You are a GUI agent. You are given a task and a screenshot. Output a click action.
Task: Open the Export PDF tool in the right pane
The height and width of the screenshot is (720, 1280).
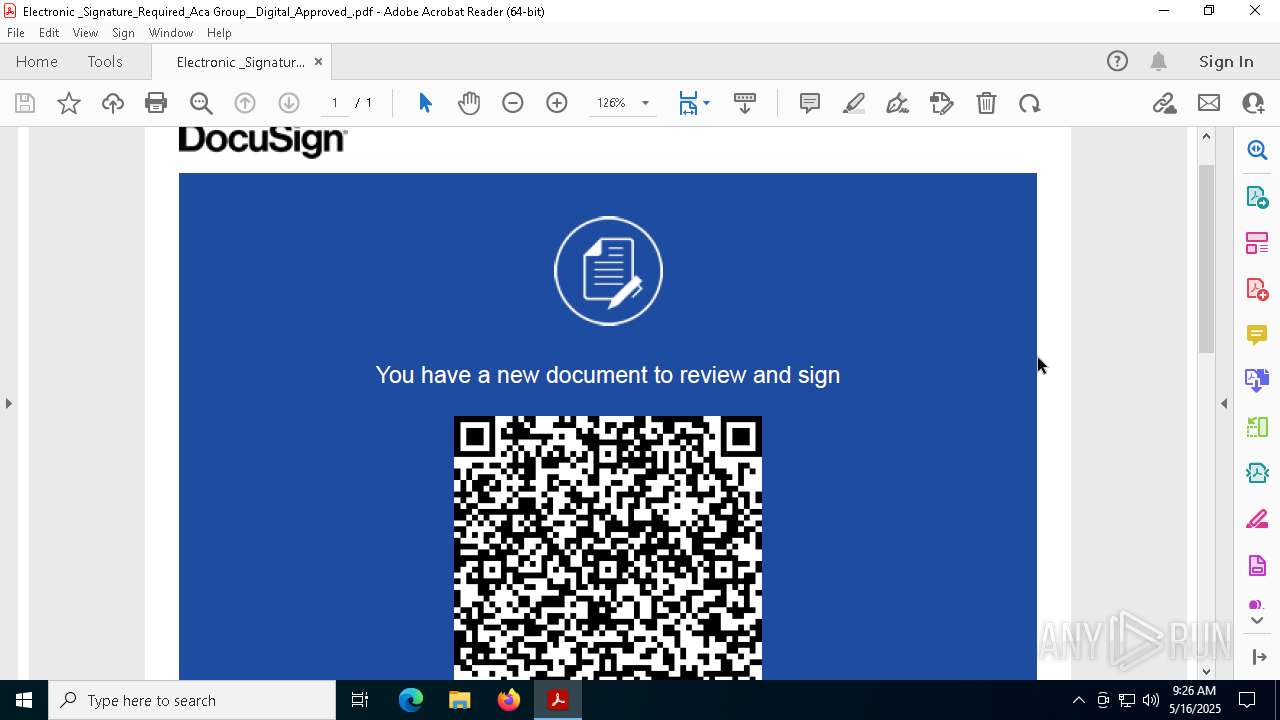(1257, 197)
